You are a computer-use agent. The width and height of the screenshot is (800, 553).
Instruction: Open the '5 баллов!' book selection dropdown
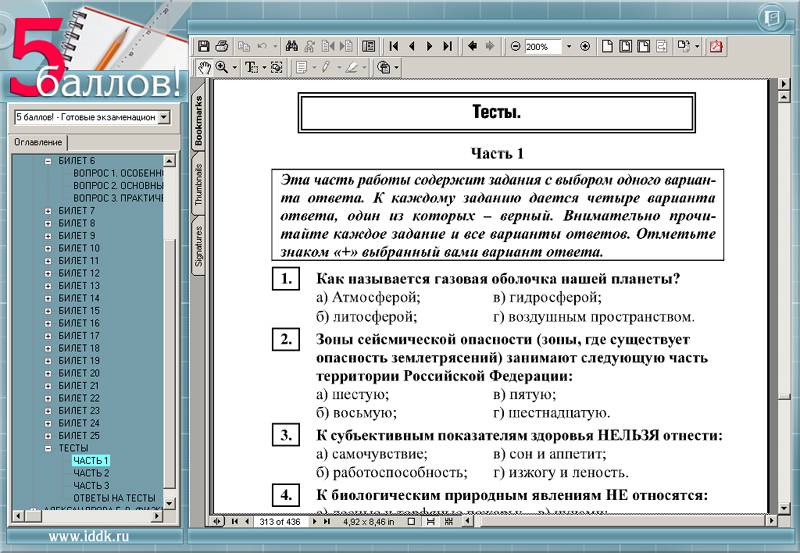tap(164, 117)
